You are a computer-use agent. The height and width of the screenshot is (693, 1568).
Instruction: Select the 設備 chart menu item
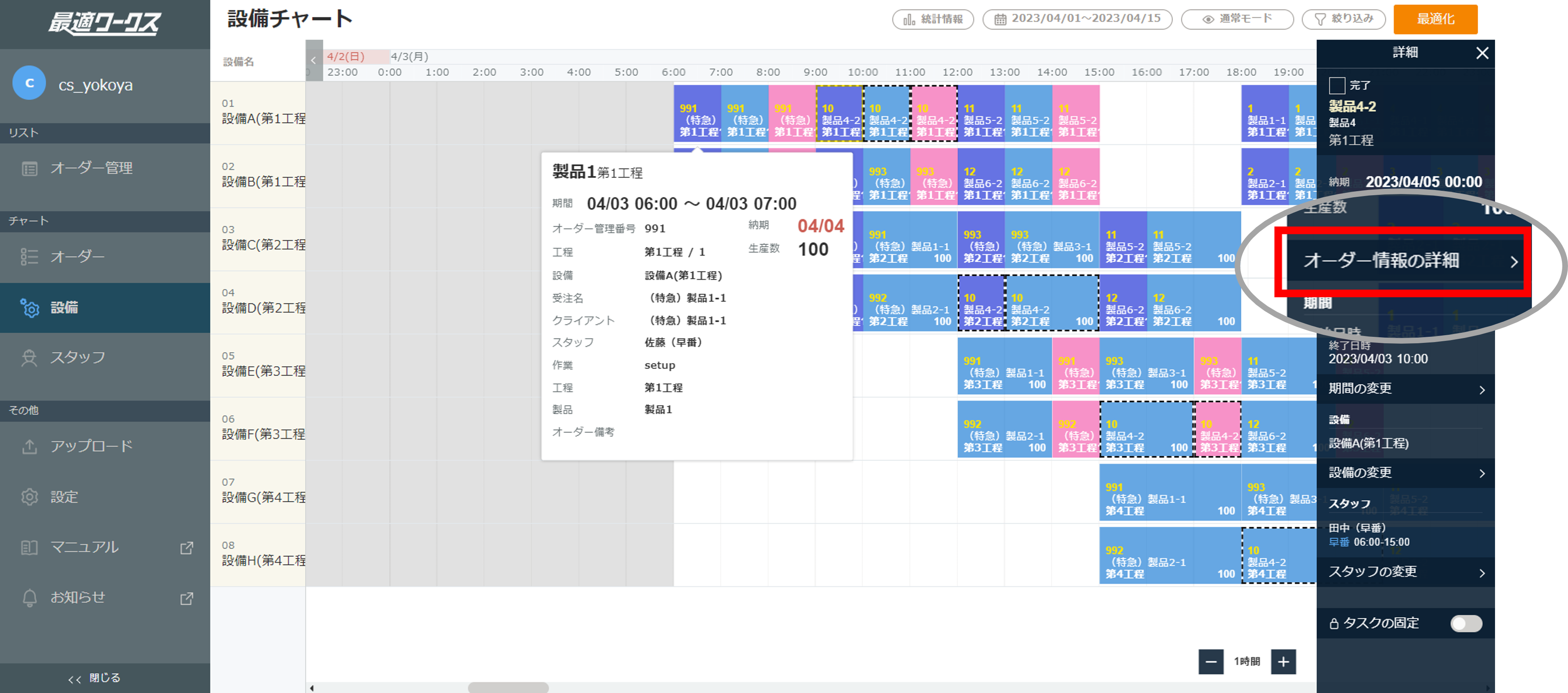tap(105, 307)
